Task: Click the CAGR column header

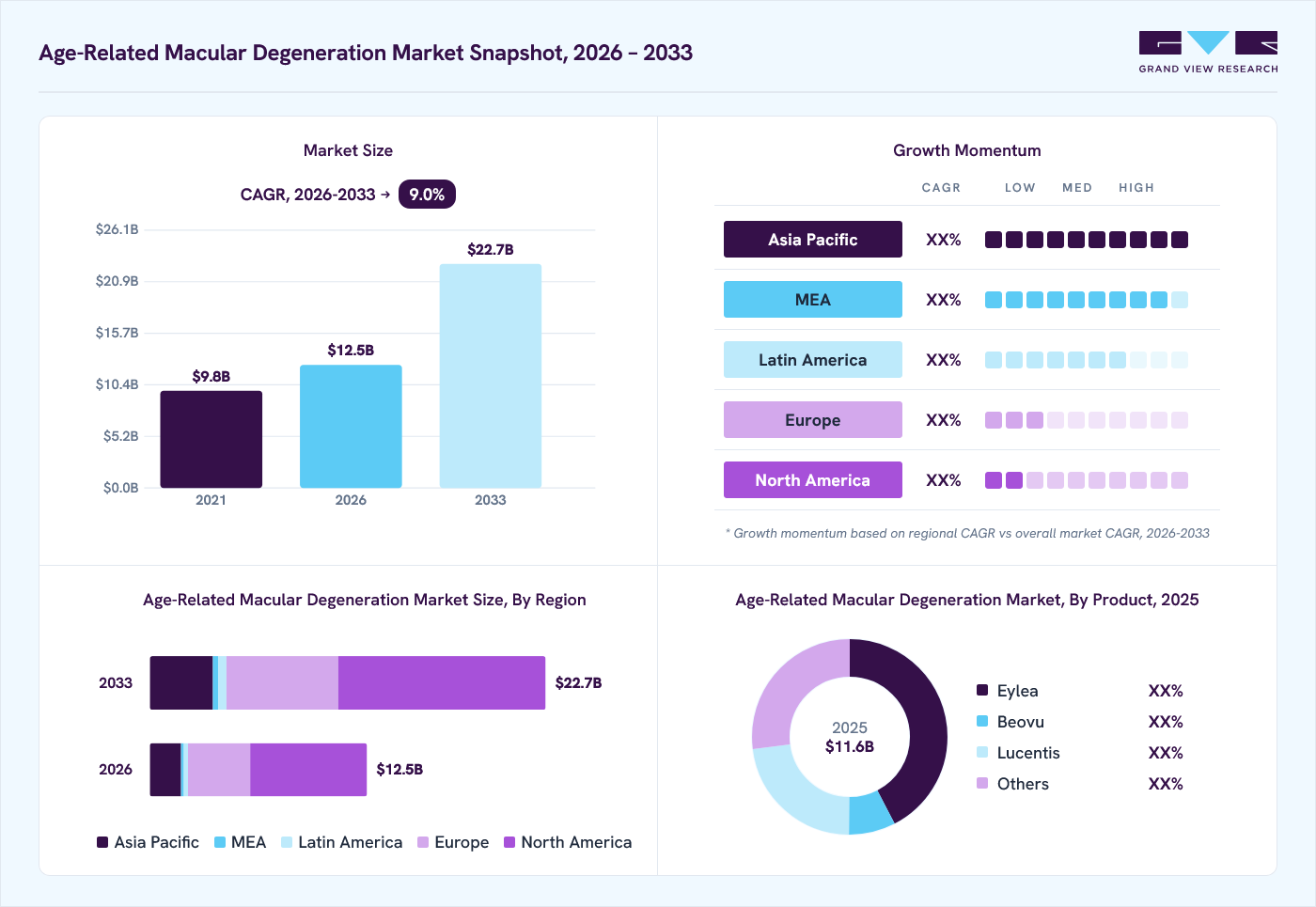Action: pos(941,188)
